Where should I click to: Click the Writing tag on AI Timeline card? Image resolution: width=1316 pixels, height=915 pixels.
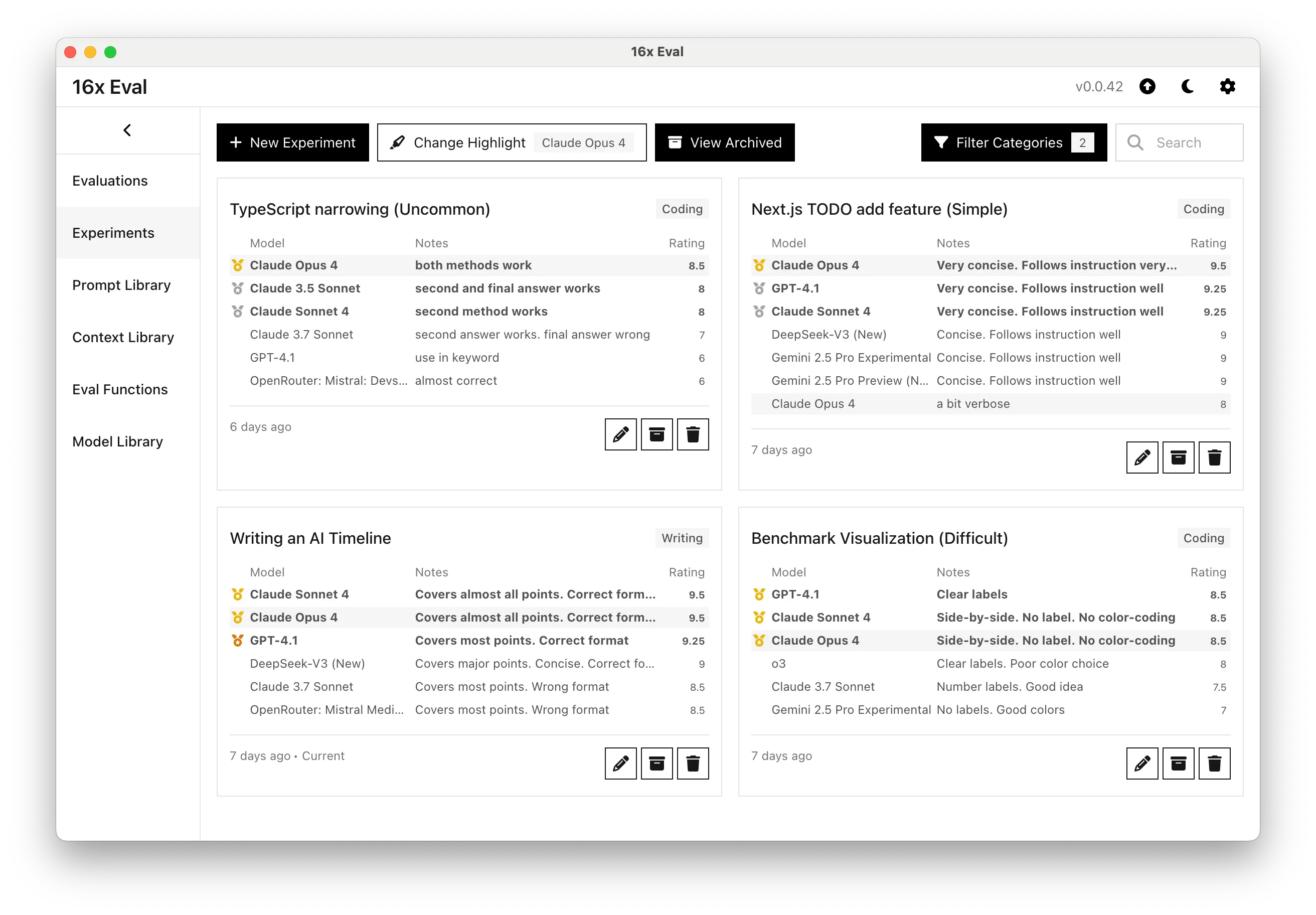tap(682, 538)
